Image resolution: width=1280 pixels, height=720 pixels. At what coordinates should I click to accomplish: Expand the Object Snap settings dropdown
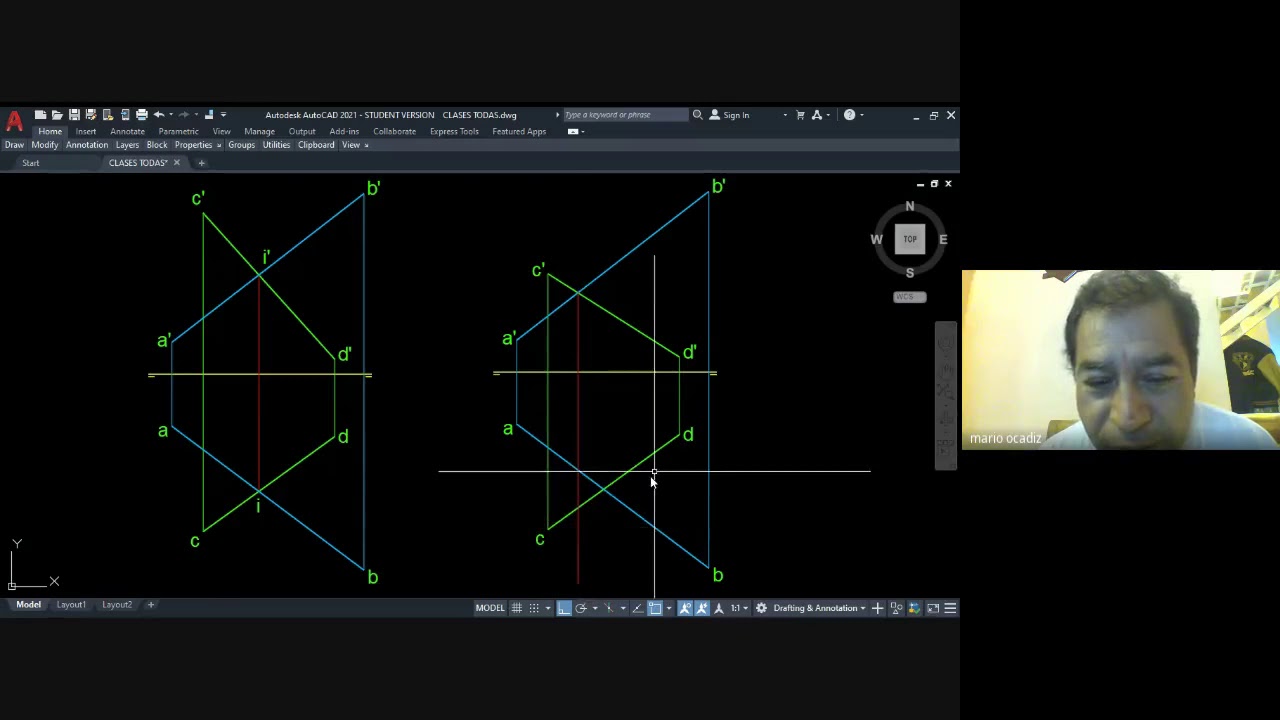pos(669,608)
